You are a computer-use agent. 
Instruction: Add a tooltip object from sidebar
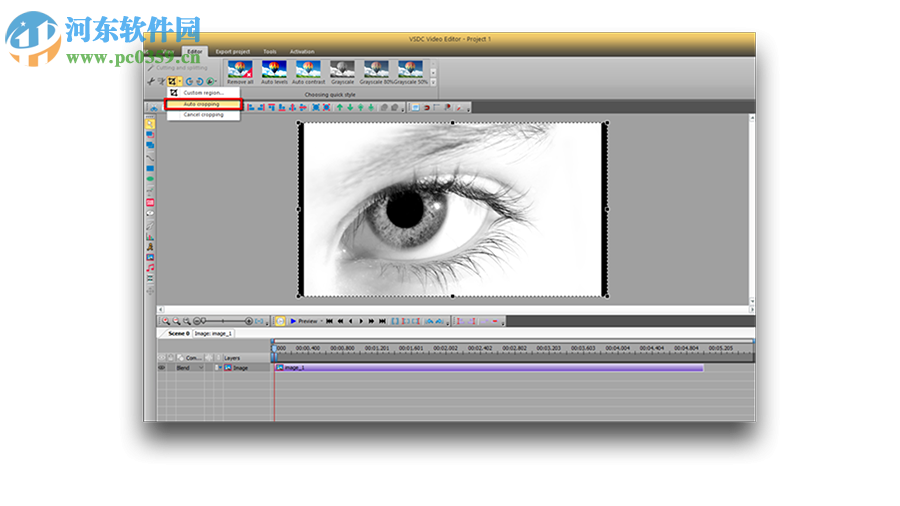coord(150,213)
